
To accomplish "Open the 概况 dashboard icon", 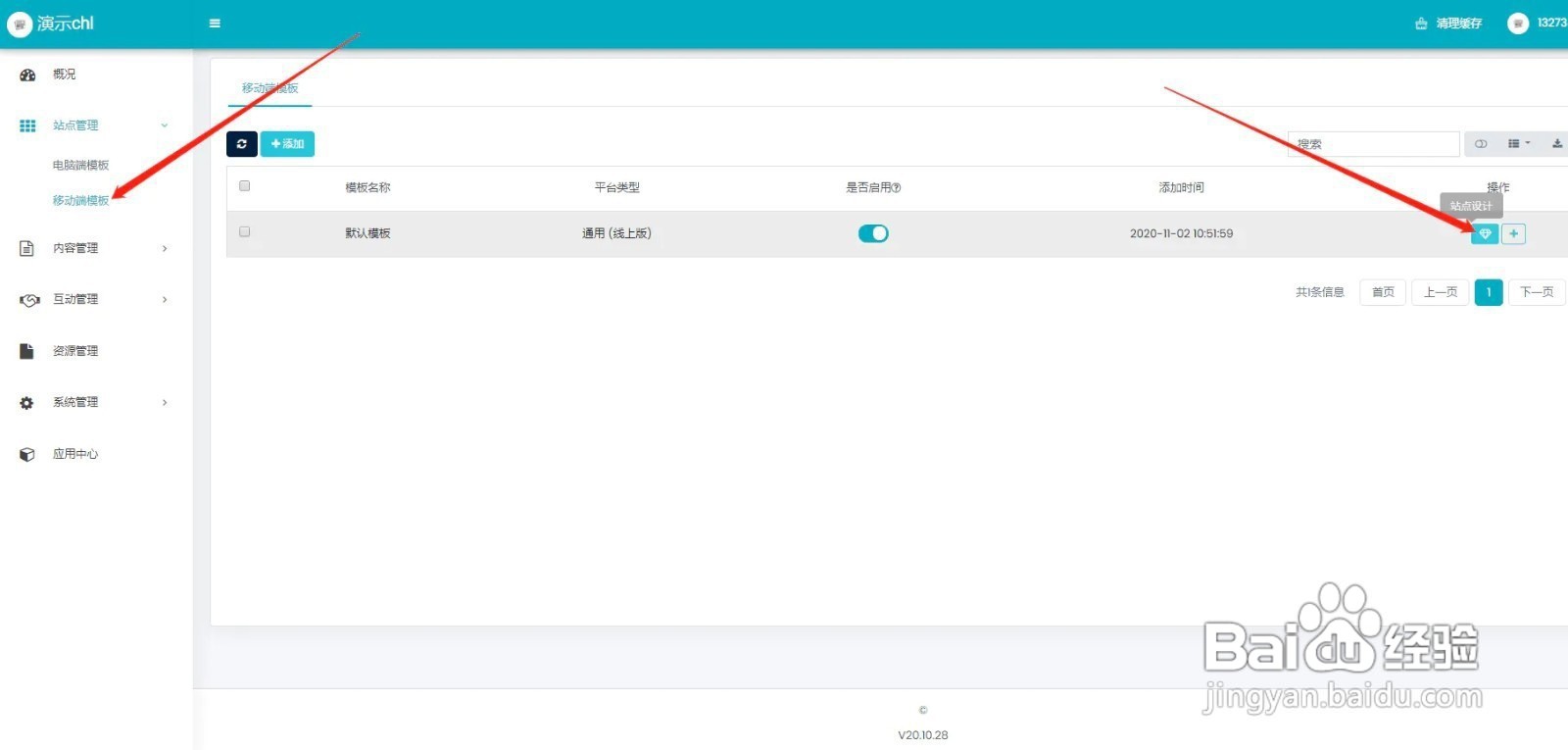I will [x=27, y=75].
